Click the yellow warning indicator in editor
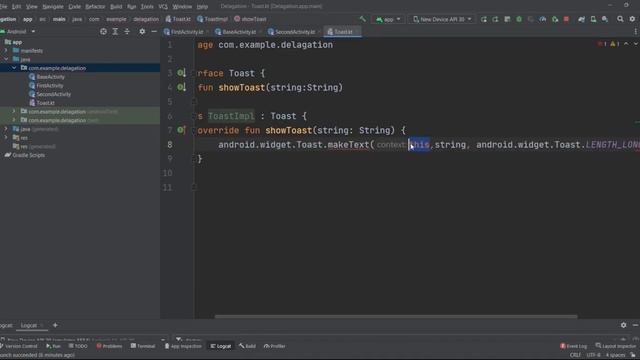Screen dimensions: 640x360 [x=614, y=44]
